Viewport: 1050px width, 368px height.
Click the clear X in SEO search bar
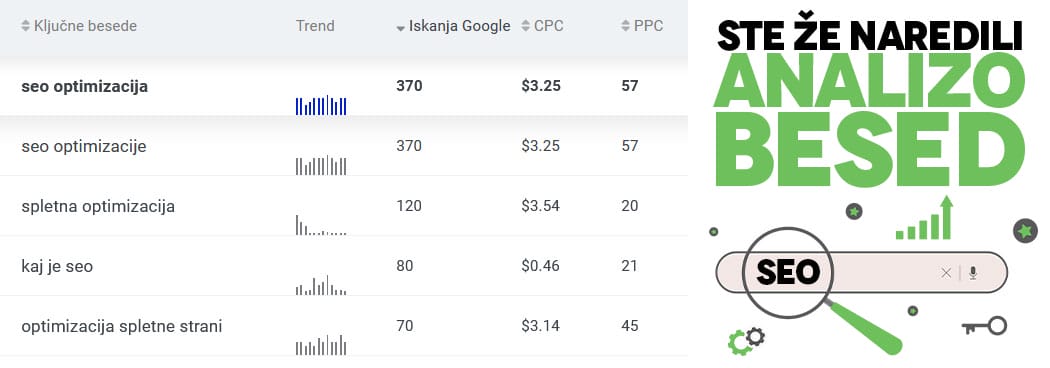click(x=946, y=272)
